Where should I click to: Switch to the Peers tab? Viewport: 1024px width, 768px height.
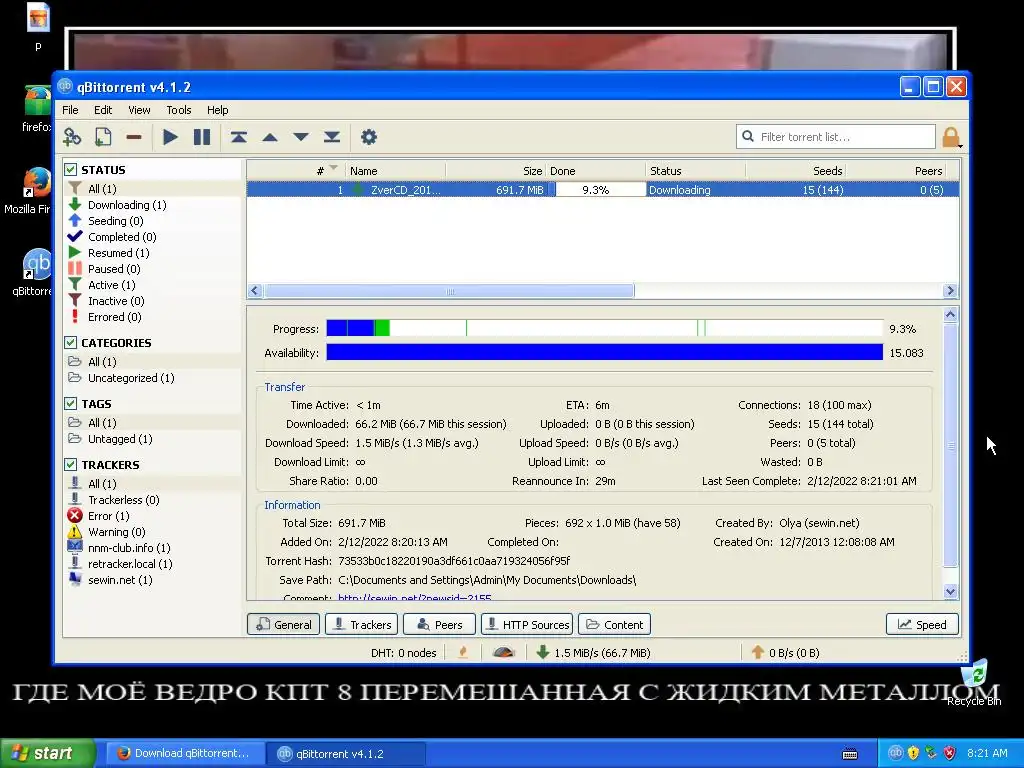(x=439, y=624)
